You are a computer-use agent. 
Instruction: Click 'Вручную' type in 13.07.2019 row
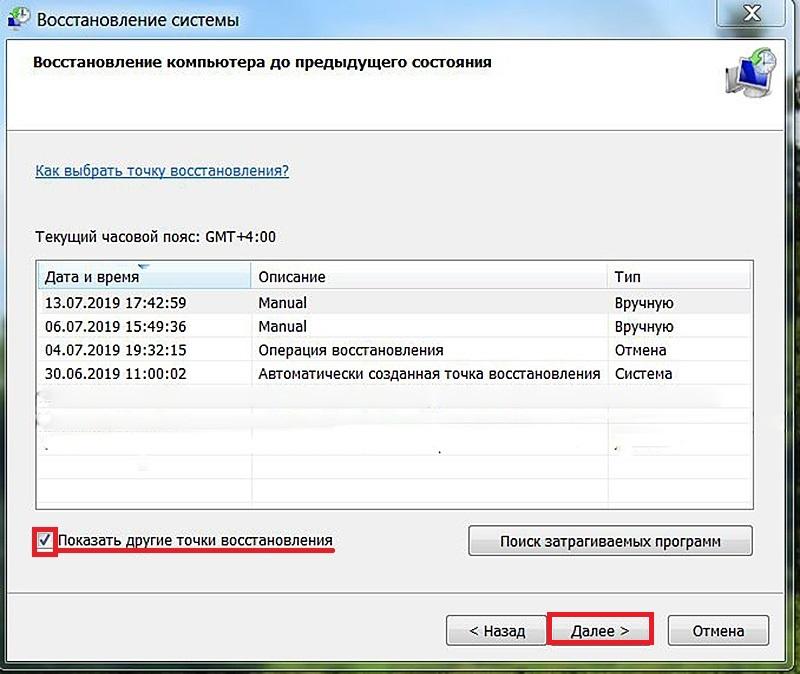(x=644, y=303)
